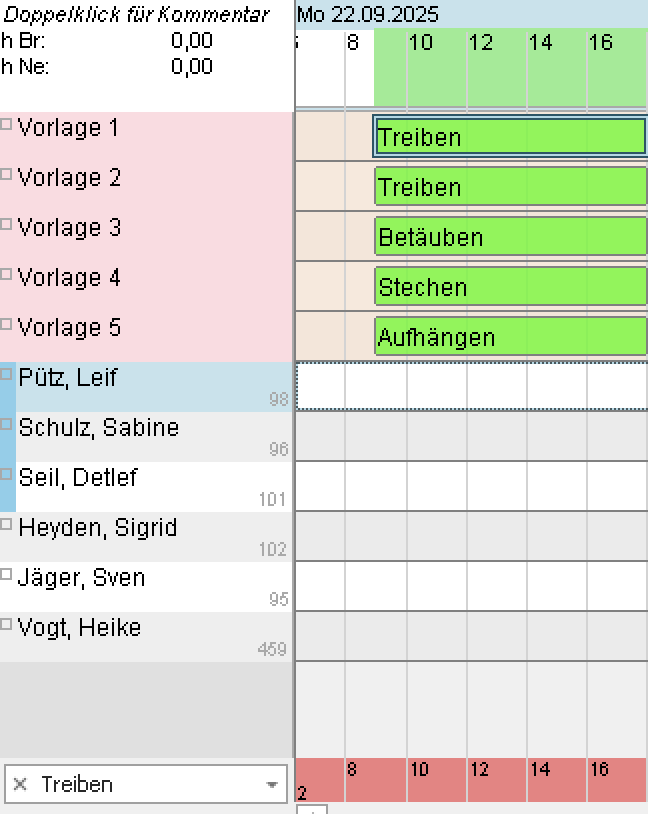The height and width of the screenshot is (814, 648).
Task: Select the Stechen shift bar
Action: coord(510,287)
